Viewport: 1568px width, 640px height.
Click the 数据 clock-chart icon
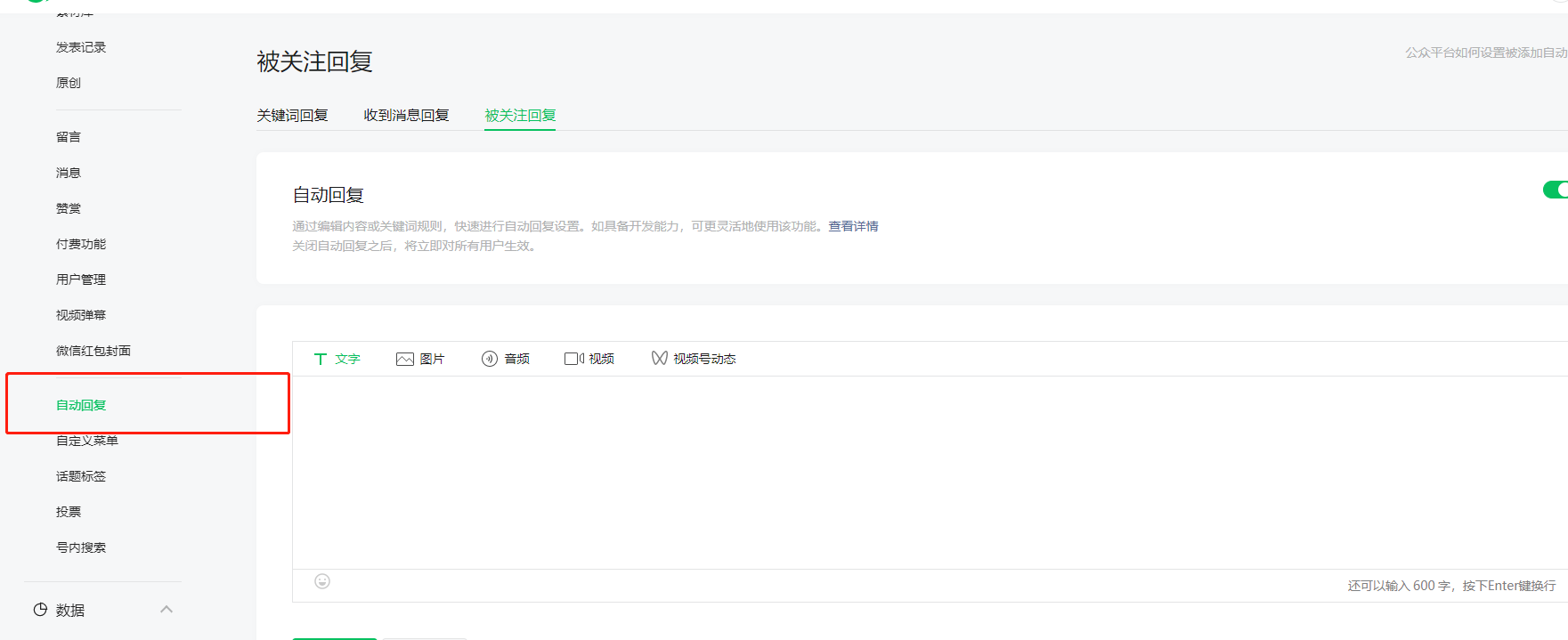[x=40, y=610]
